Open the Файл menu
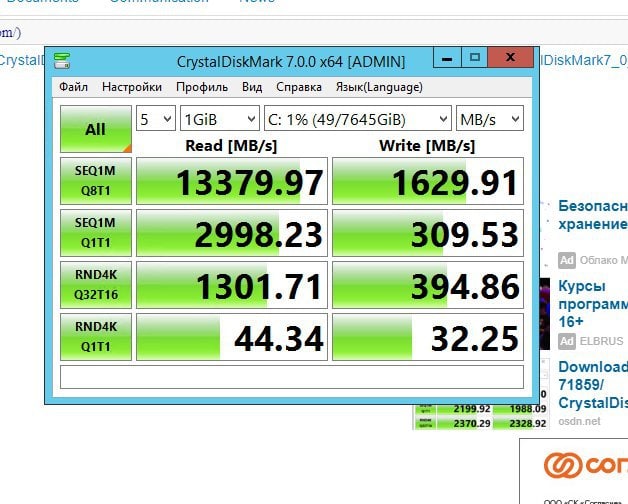The image size is (628, 504). point(73,87)
